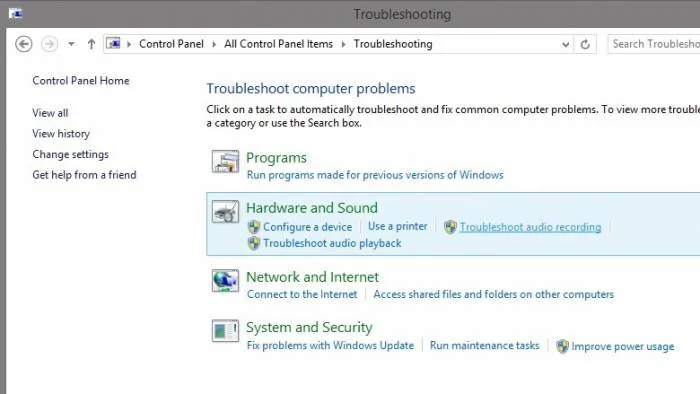Select All Control Panel Items breadcrumb
The width and height of the screenshot is (700, 394).
tap(278, 44)
